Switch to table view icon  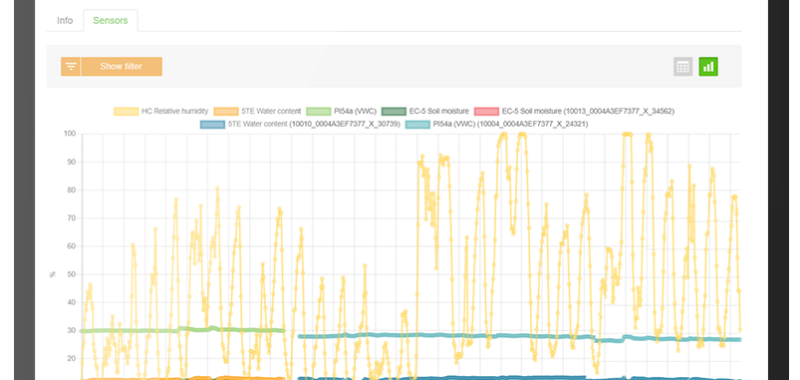coord(683,66)
